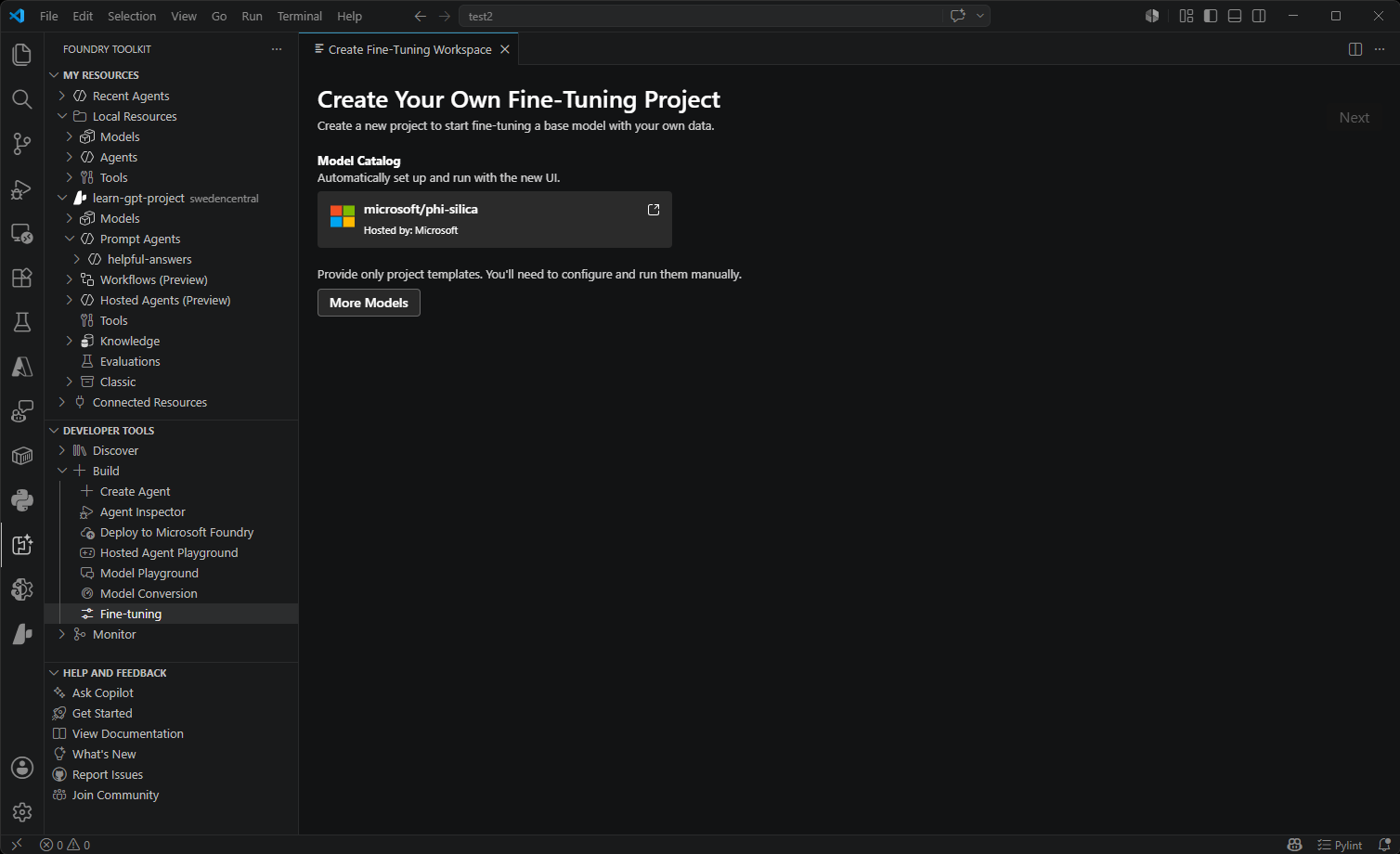Open the Help menu
1400x854 pixels.
349,16
